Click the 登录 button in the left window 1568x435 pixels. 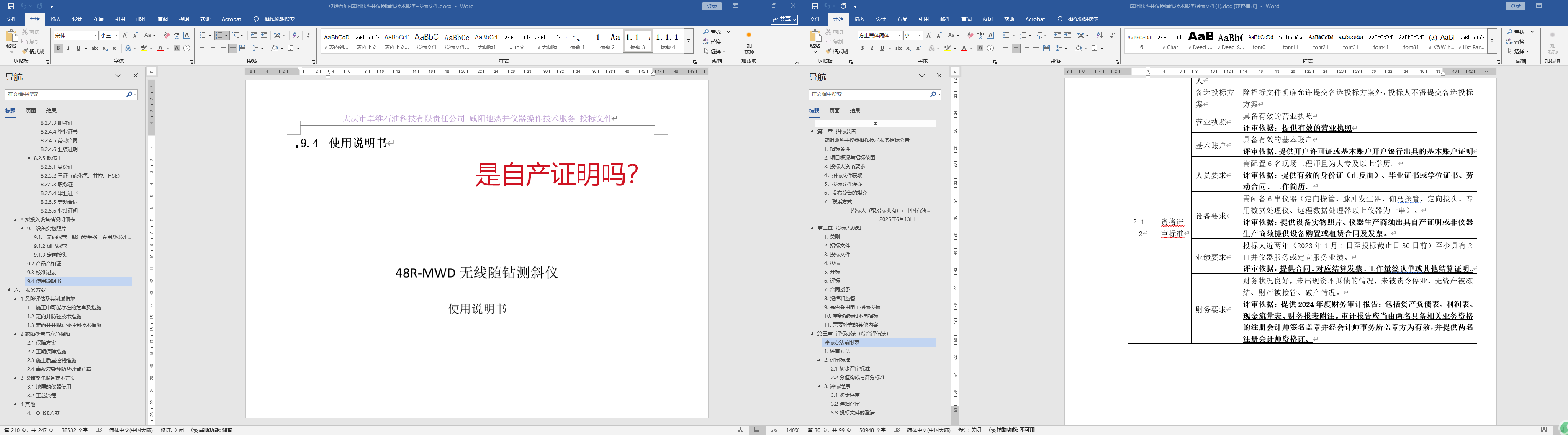(712, 6)
